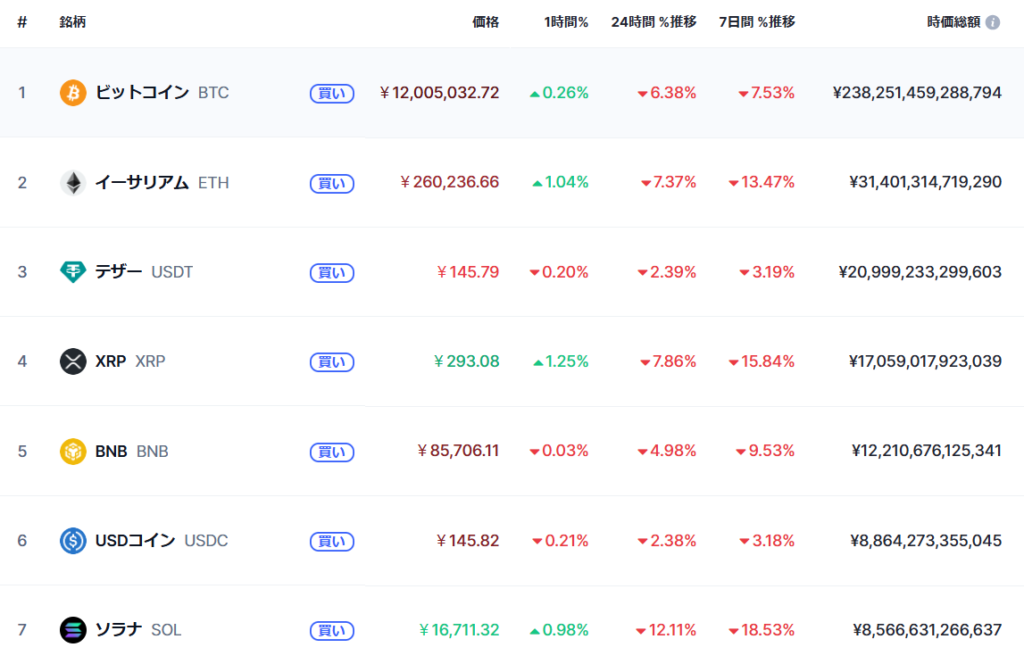This screenshot has width=1024, height=664.
Task: Sort by the # rank column header
Action: (x=22, y=22)
